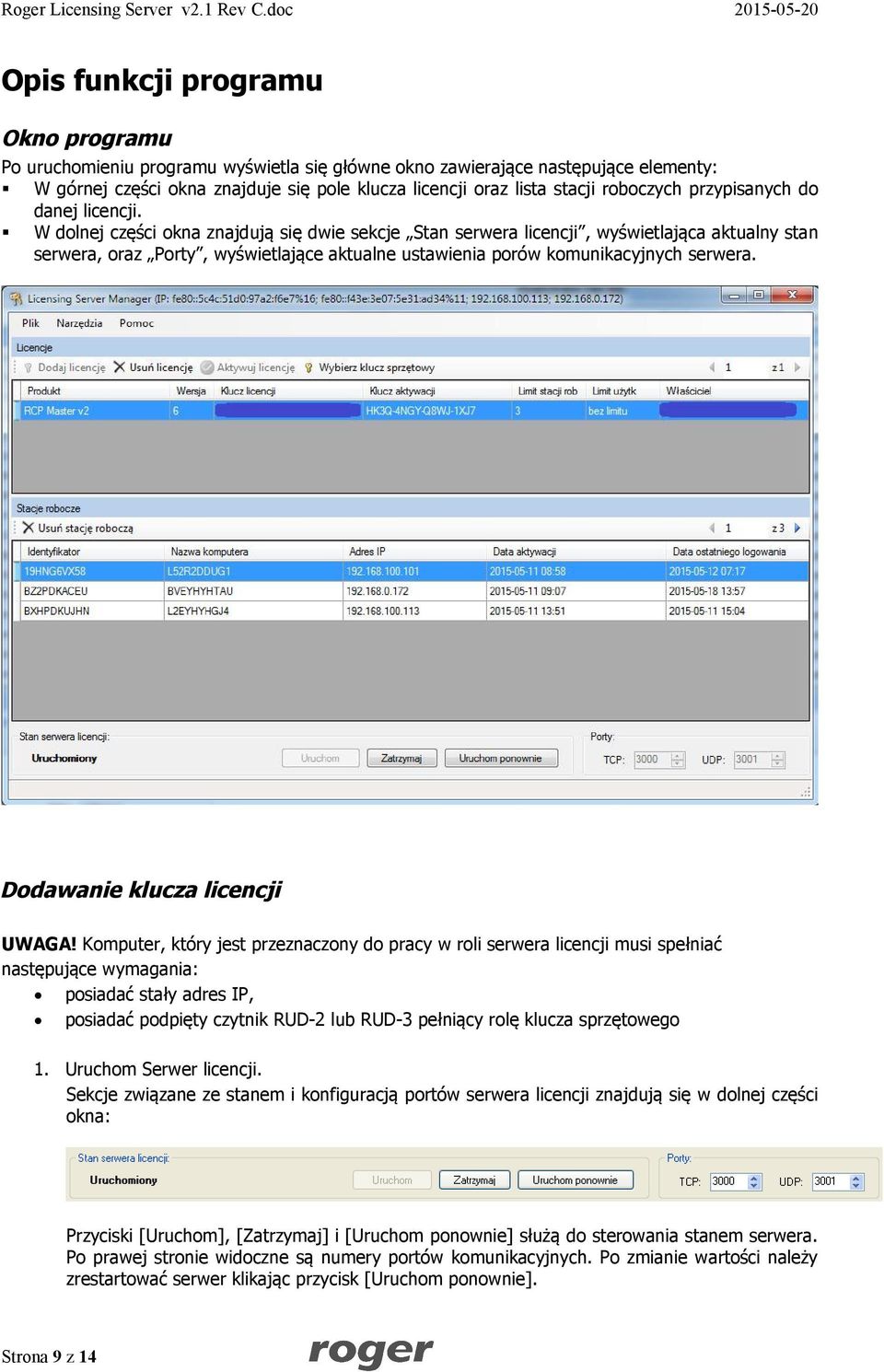The height and width of the screenshot is (1372, 884).
Task: Click Usuń stację roboczą X toolbar button
Action: tap(78, 529)
